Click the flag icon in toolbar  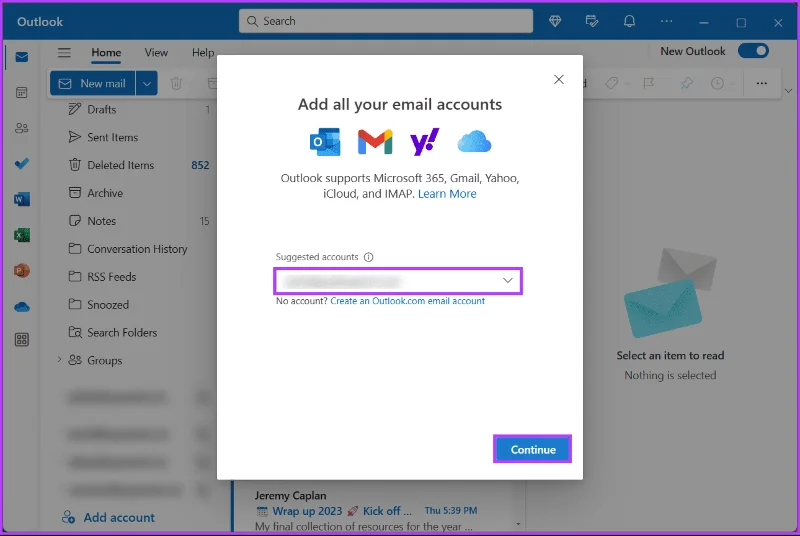(x=648, y=83)
